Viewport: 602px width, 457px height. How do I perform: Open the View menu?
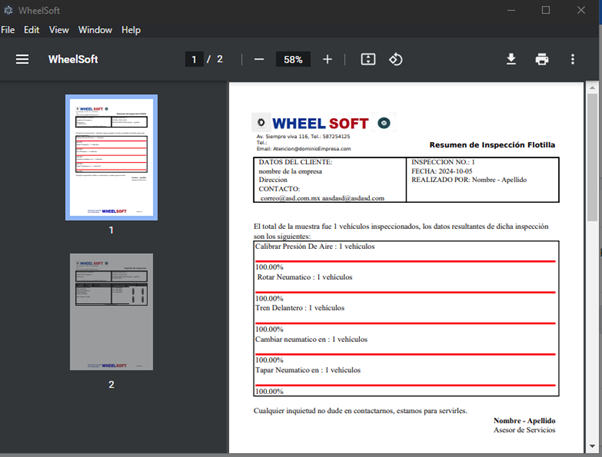coord(59,30)
